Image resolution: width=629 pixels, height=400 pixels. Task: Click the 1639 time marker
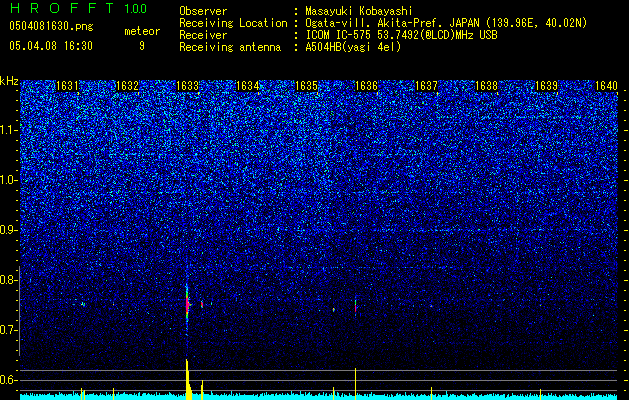tap(546, 86)
